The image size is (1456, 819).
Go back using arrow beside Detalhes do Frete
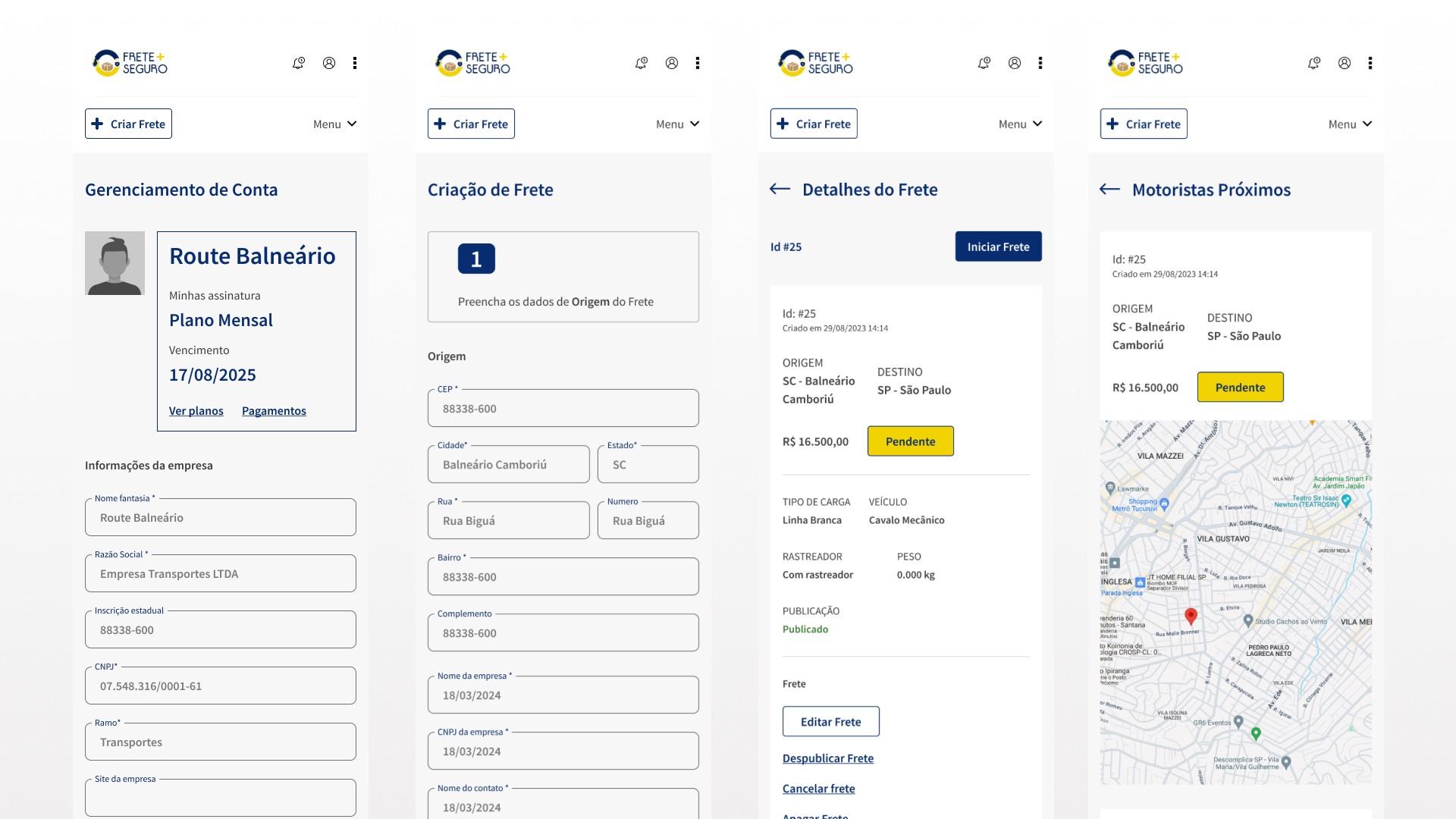[780, 189]
